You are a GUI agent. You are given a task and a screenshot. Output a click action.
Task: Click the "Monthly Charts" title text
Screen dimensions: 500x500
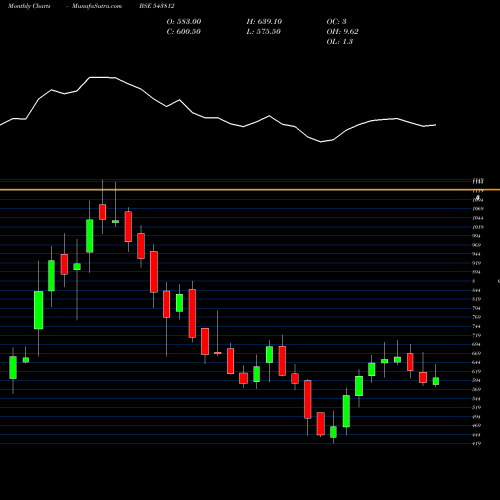[x=29, y=6]
